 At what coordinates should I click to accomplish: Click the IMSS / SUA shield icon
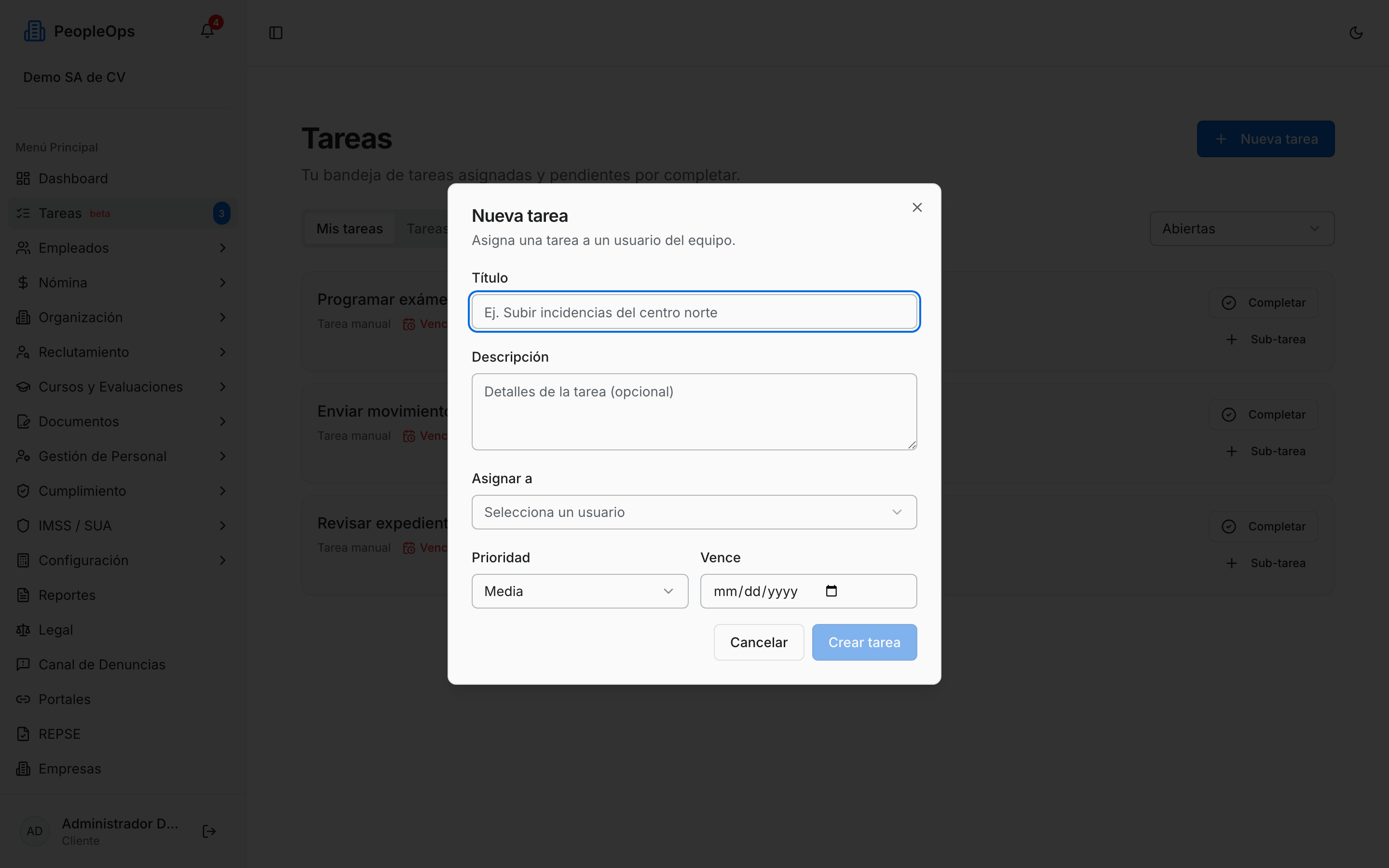(x=23, y=526)
